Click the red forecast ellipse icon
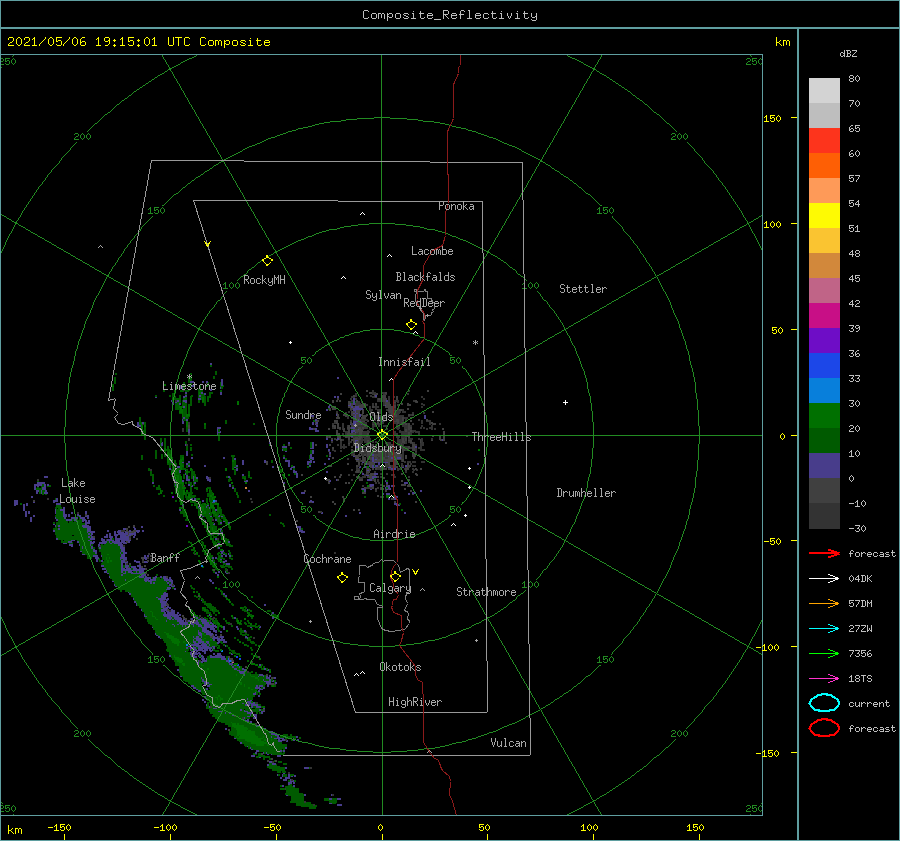The image size is (900, 841). coord(824,728)
